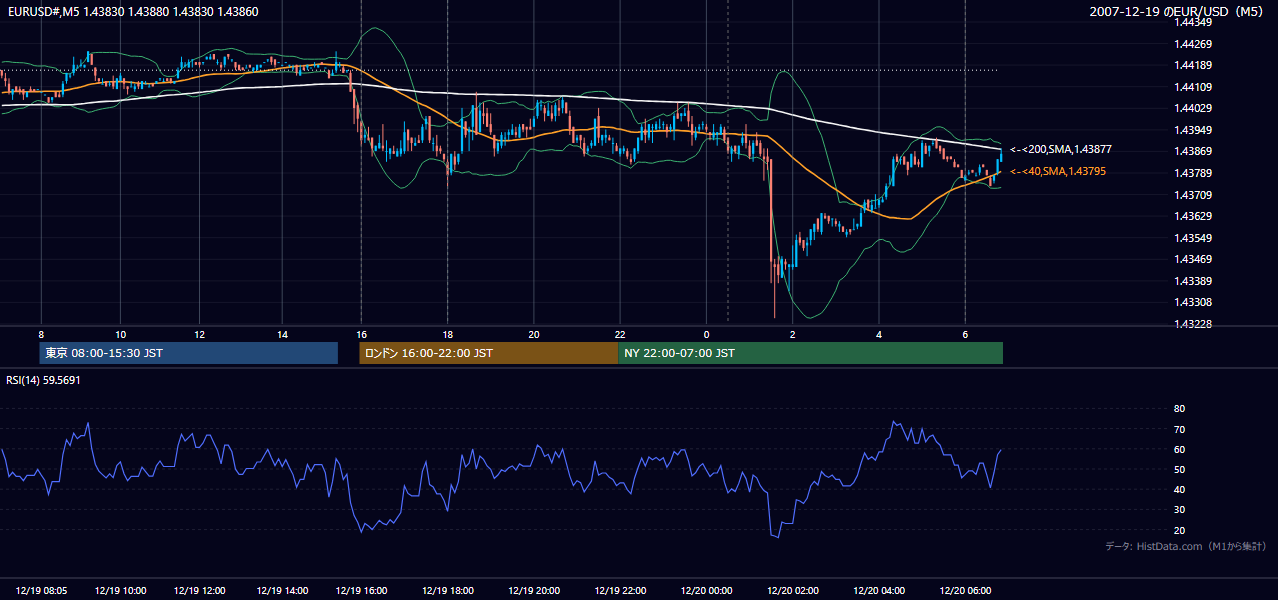Select the ロンドン 16:00-22:00 JST session bar
This screenshot has width=1278, height=600.
(488, 353)
